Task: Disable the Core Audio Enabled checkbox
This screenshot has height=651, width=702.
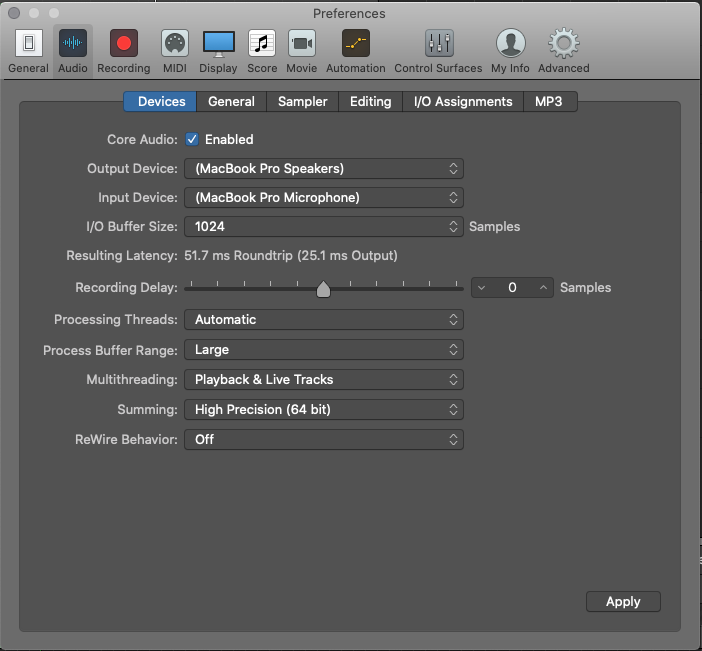Action: tap(192, 139)
